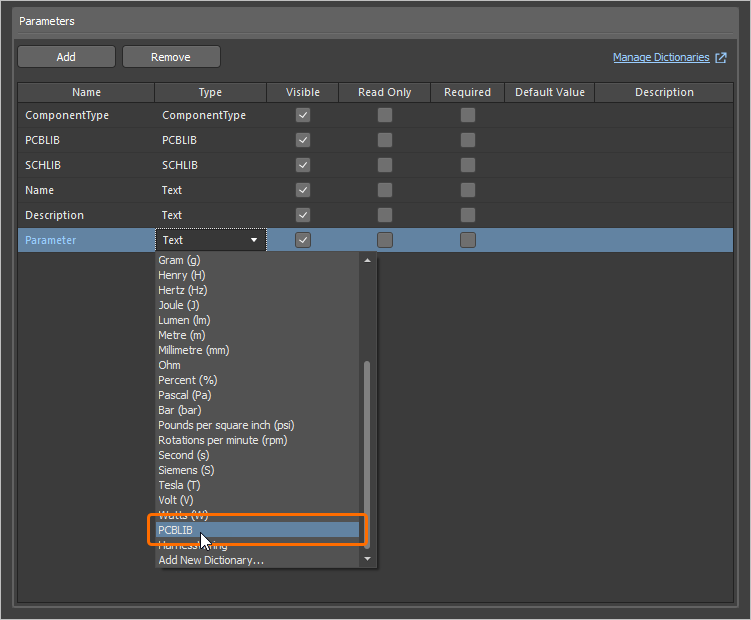Enable Read Only for SCHLIB row
This screenshot has width=751, height=620.
pyautogui.click(x=385, y=165)
